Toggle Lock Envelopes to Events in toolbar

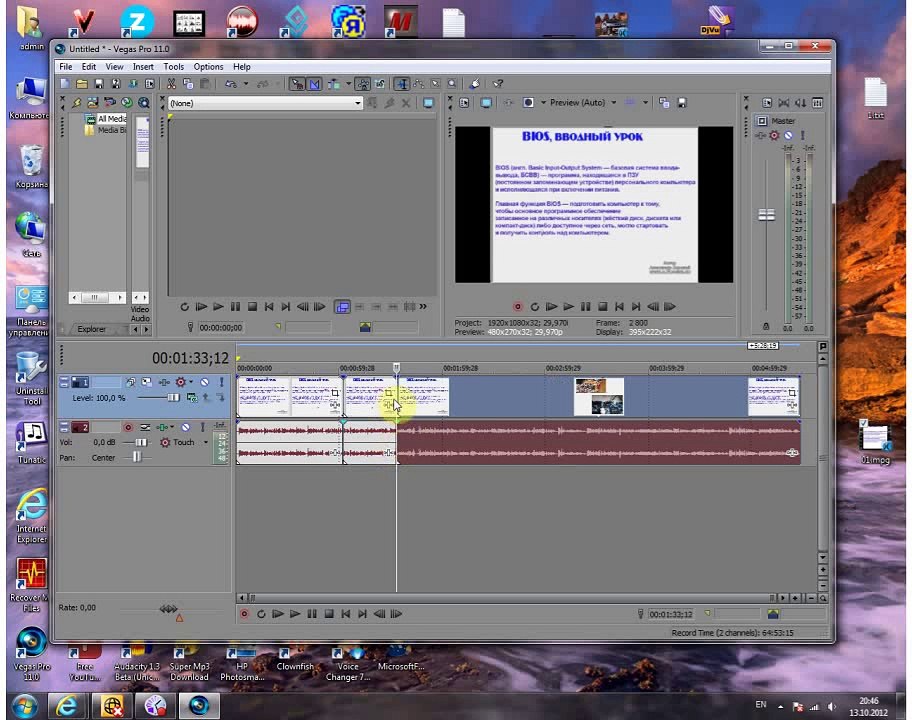pyautogui.click(x=362, y=84)
